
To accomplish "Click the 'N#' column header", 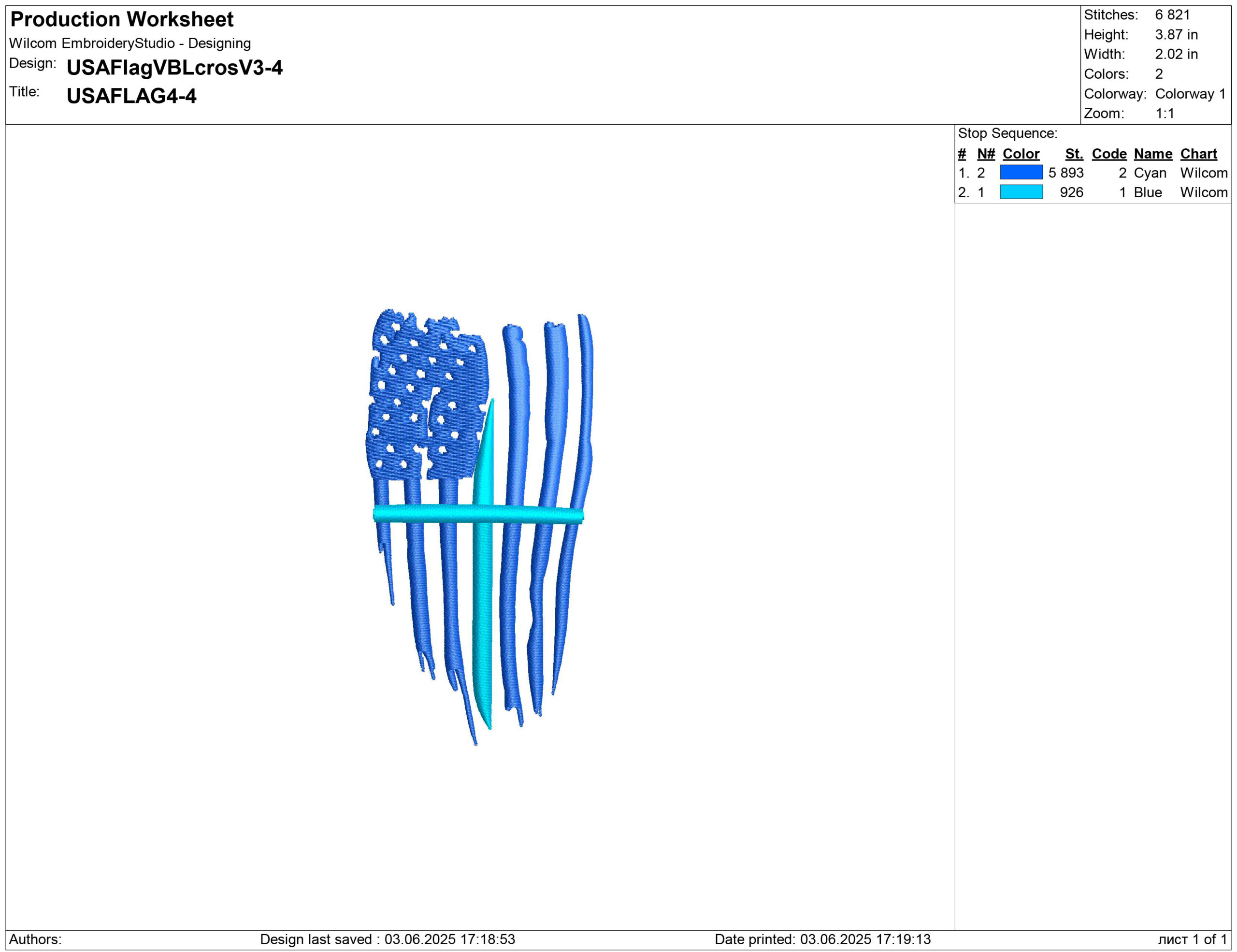I will coord(986,154).
